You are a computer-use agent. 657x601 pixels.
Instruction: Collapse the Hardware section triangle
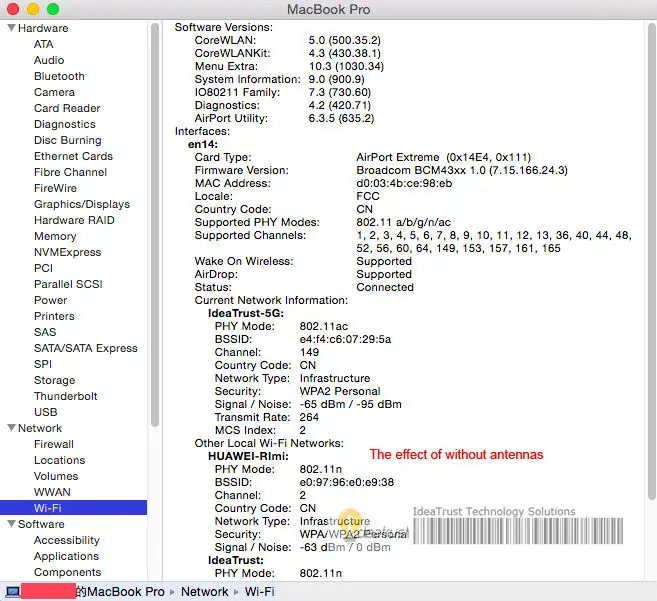tap(12, 28)
